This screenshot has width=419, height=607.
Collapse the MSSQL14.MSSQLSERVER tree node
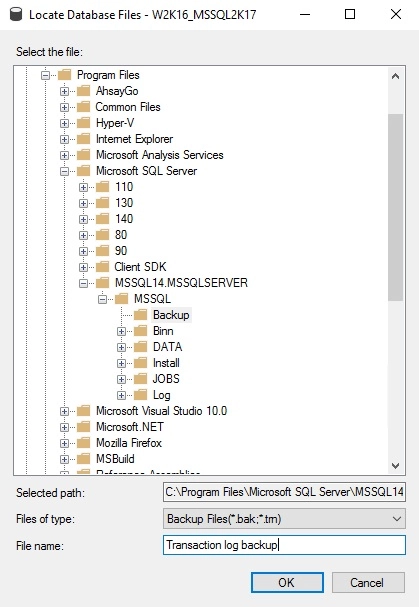pos(83,283)
